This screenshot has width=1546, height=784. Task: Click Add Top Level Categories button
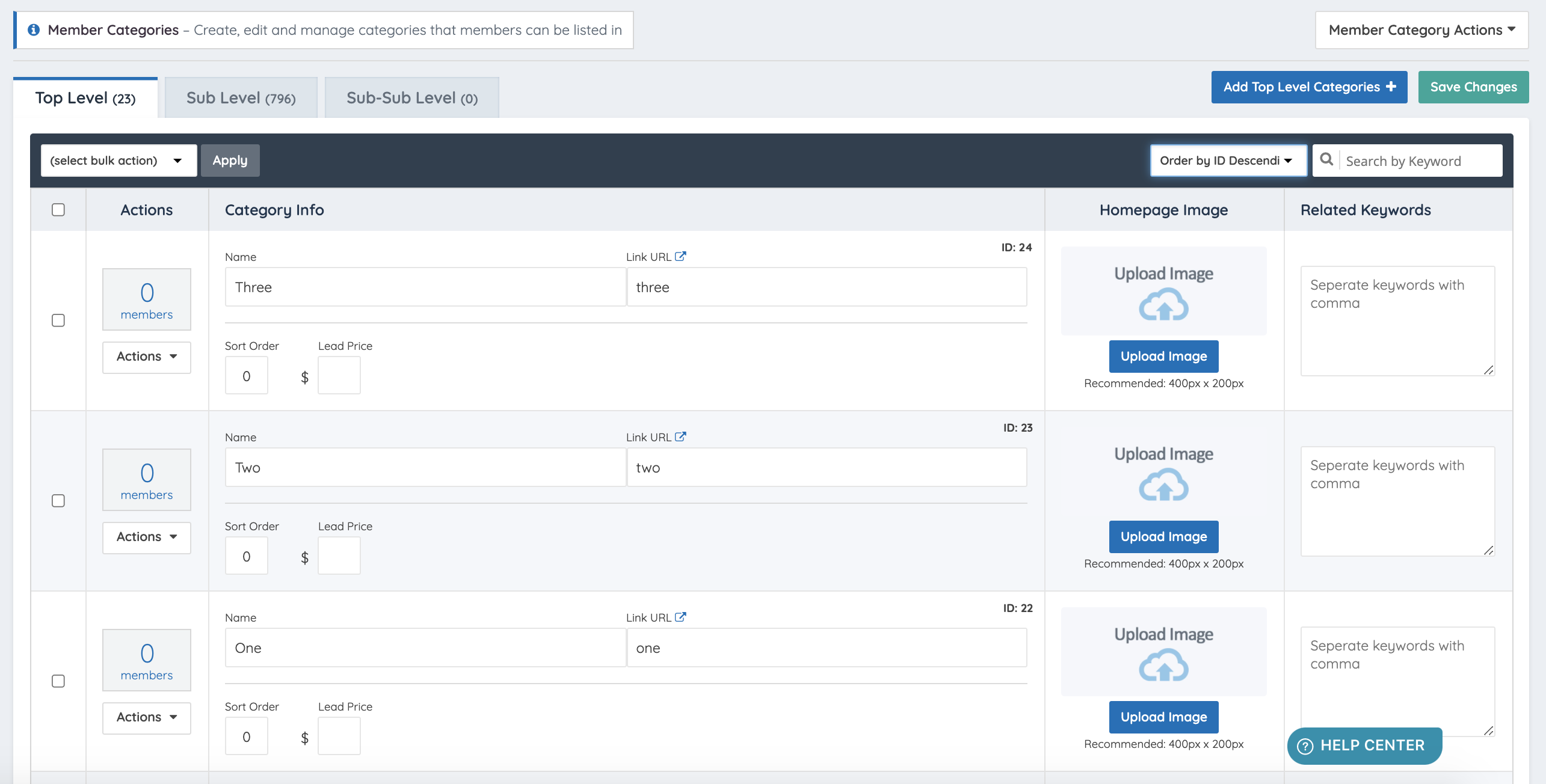(1309, 87)
